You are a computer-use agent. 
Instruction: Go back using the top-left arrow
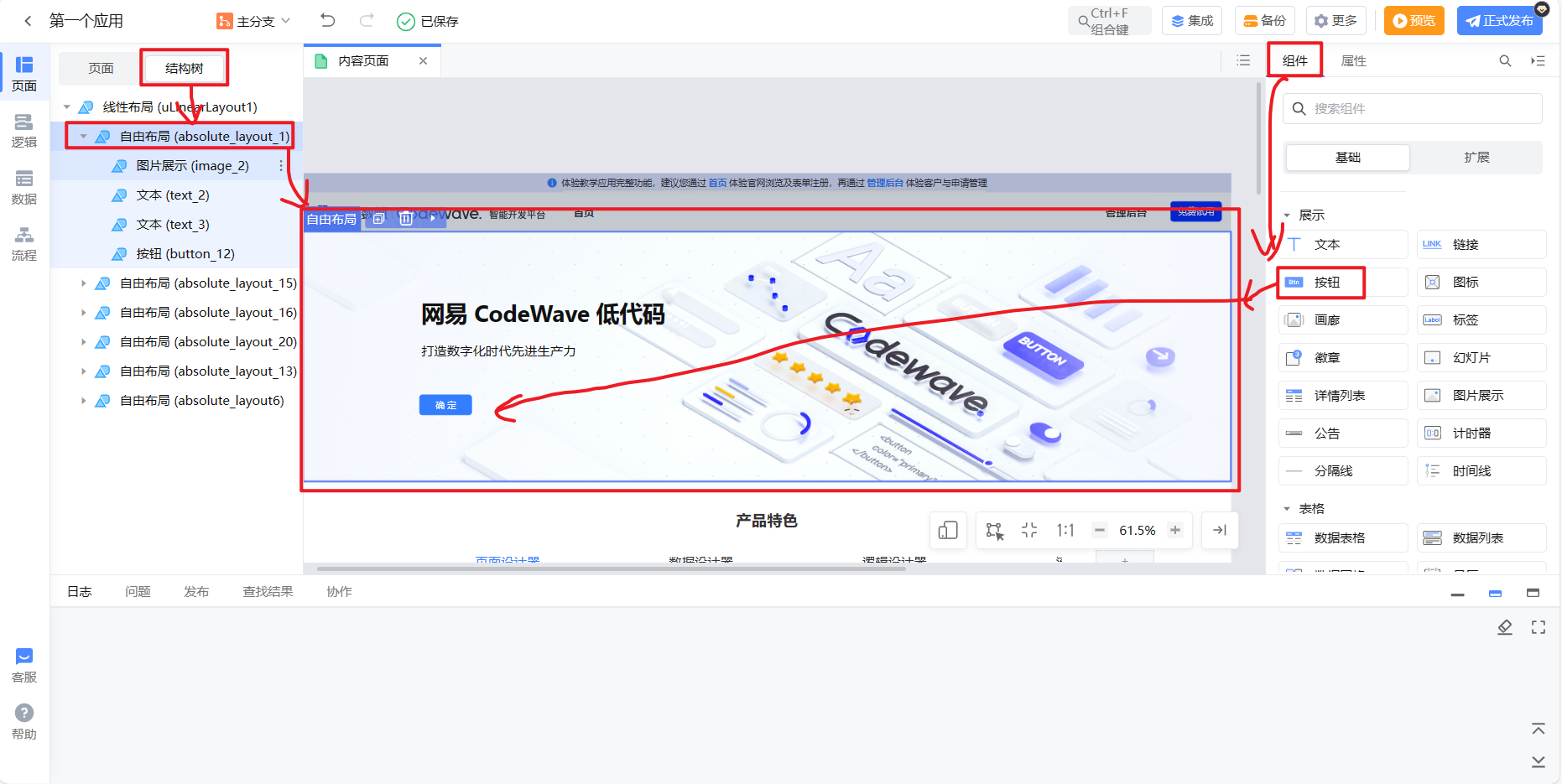[28, 21]
